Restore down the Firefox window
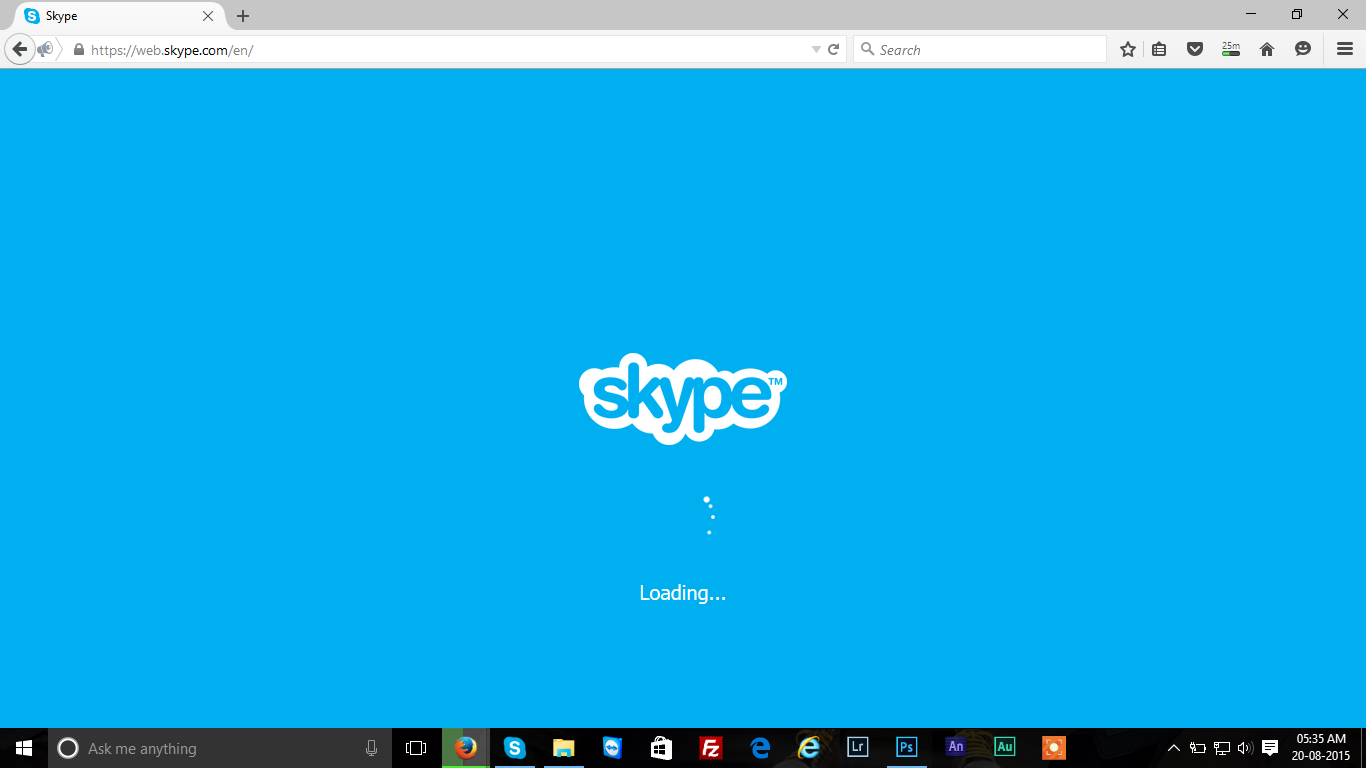Screen dimensions: 1366x768 tap(1297, 14)
